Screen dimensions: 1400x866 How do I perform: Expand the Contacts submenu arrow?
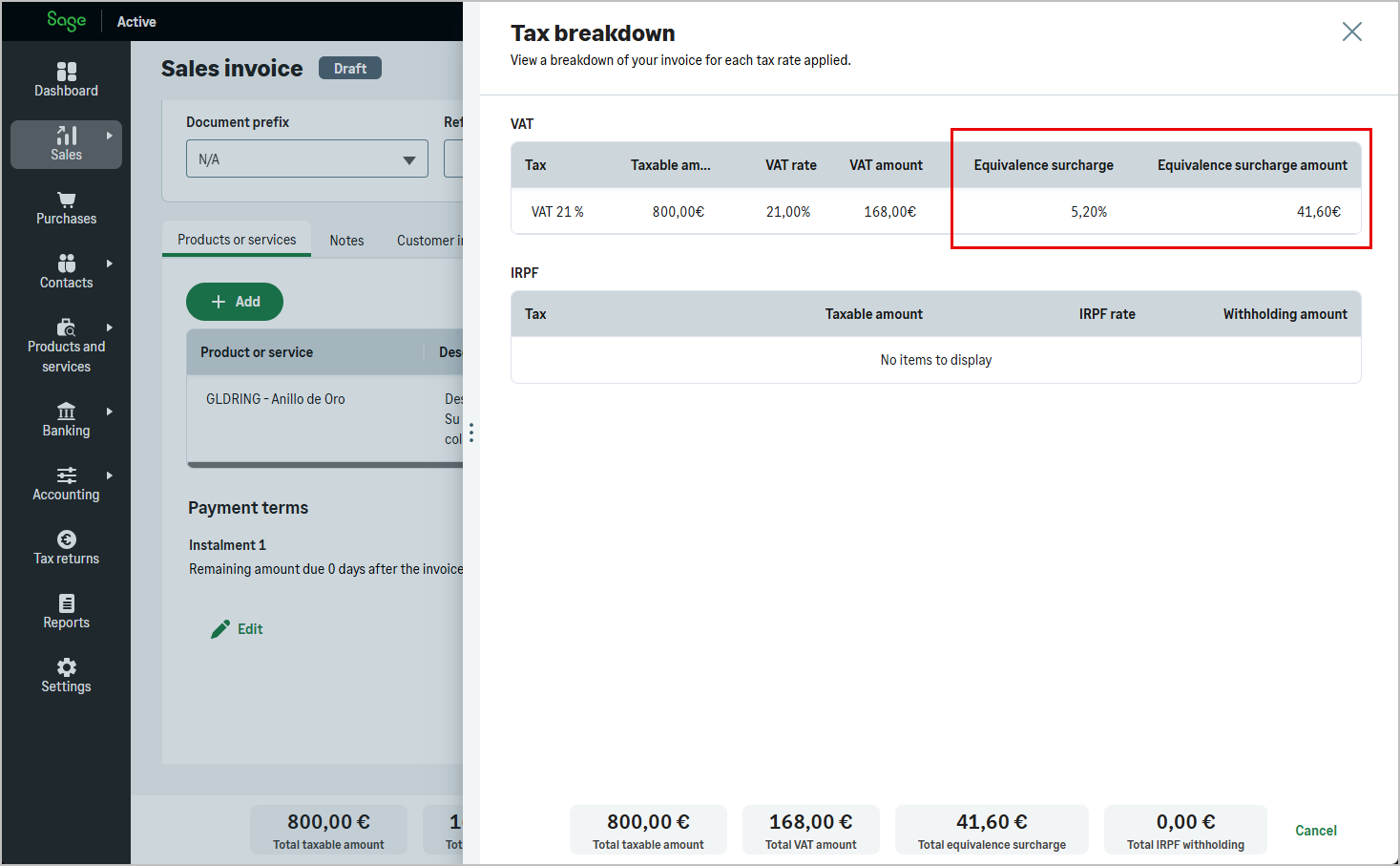[110, 264]
